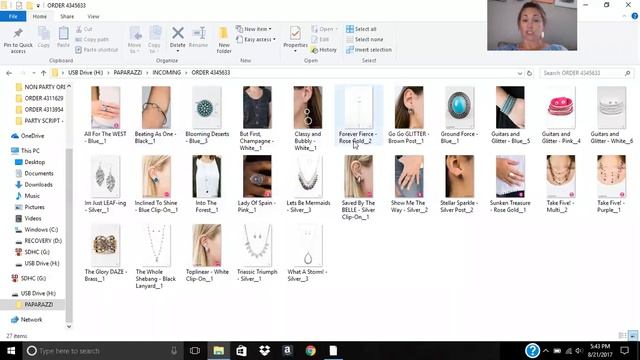Click INCOMING in the address path
Viewport: 640px width, 360px height.
pos(167,73)
